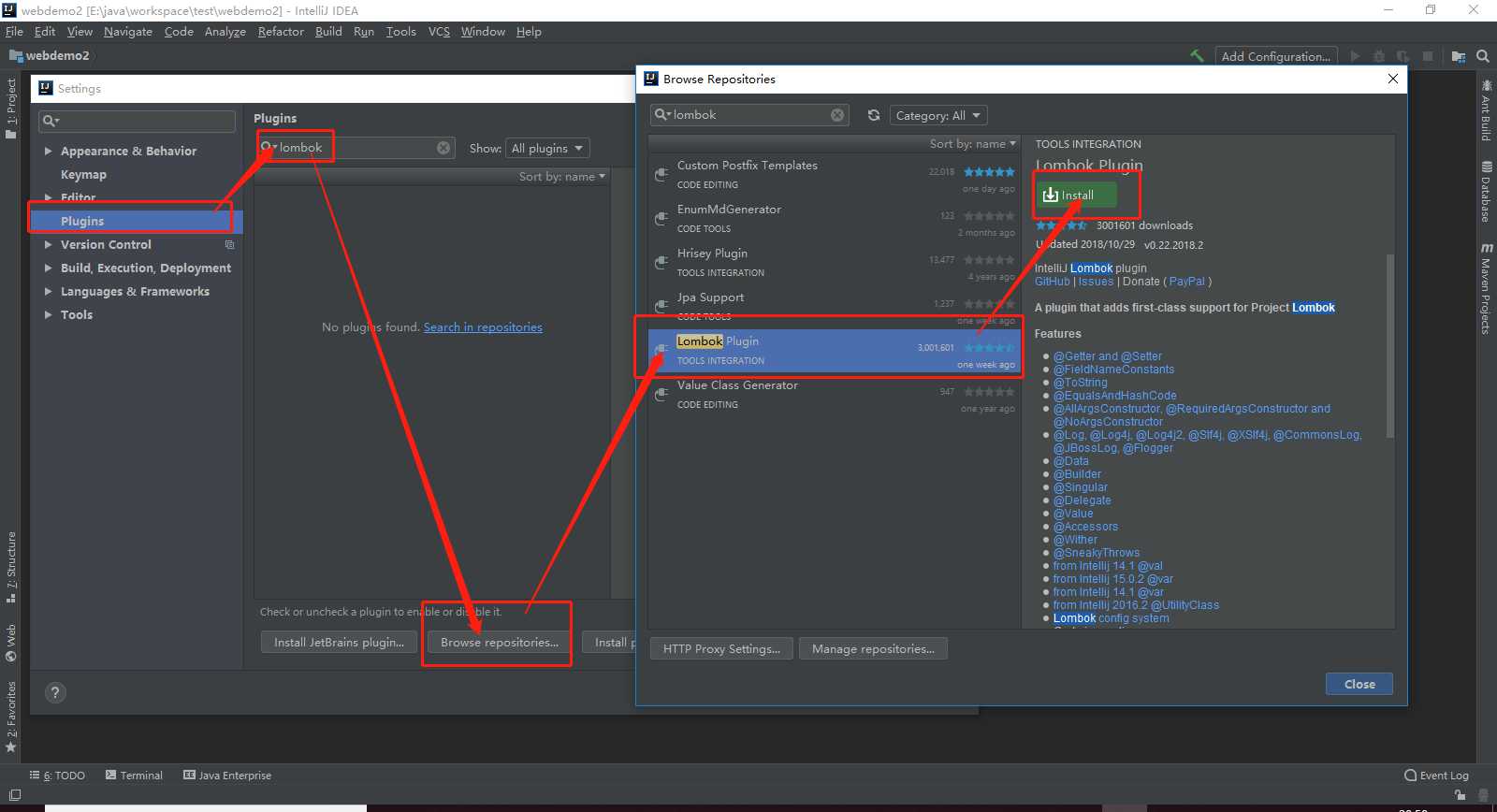
Task: Click the plugin description scrollbar
Action: click(x=1389, y=345)
